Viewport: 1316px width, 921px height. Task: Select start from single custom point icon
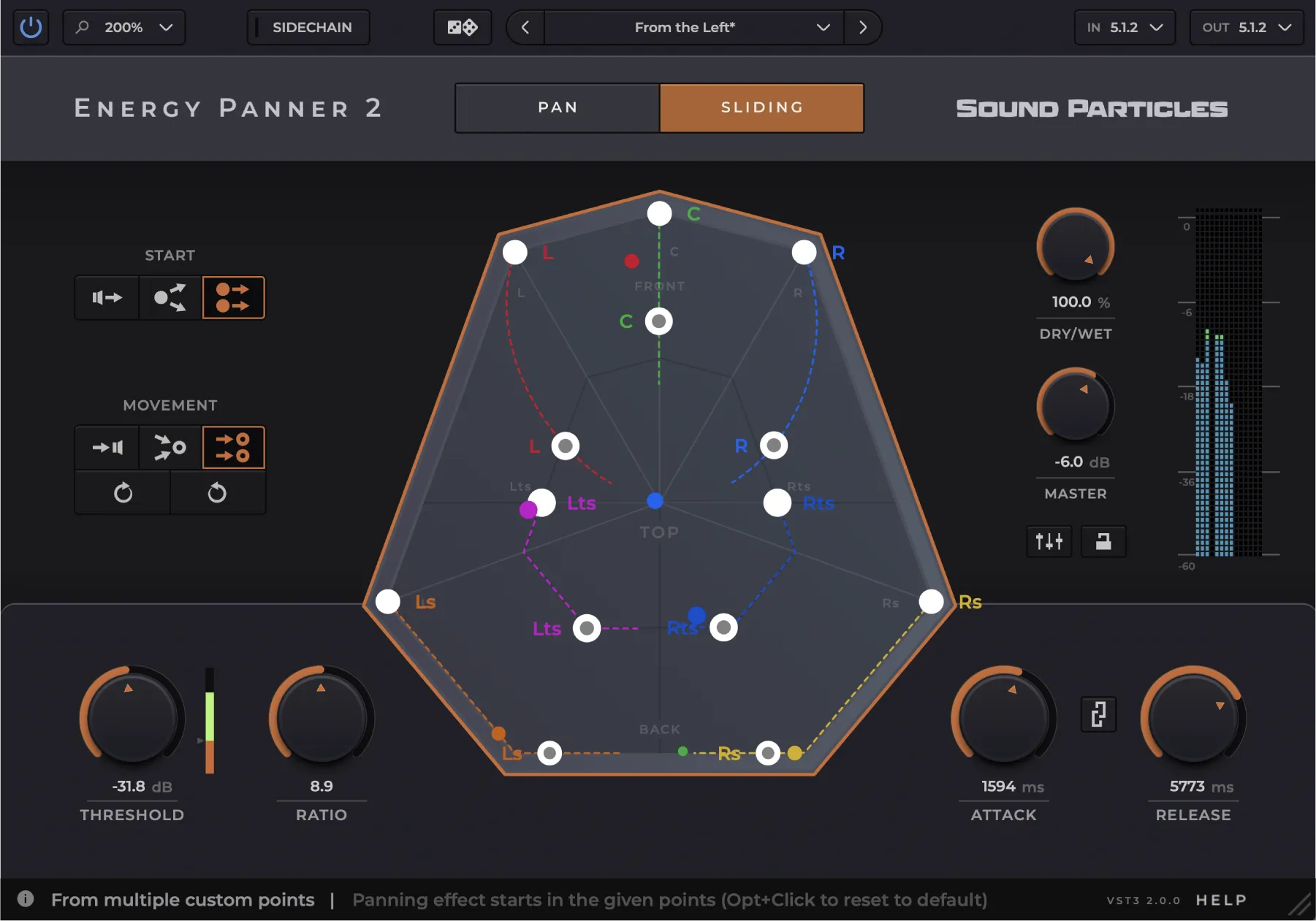tap(170, 297)
